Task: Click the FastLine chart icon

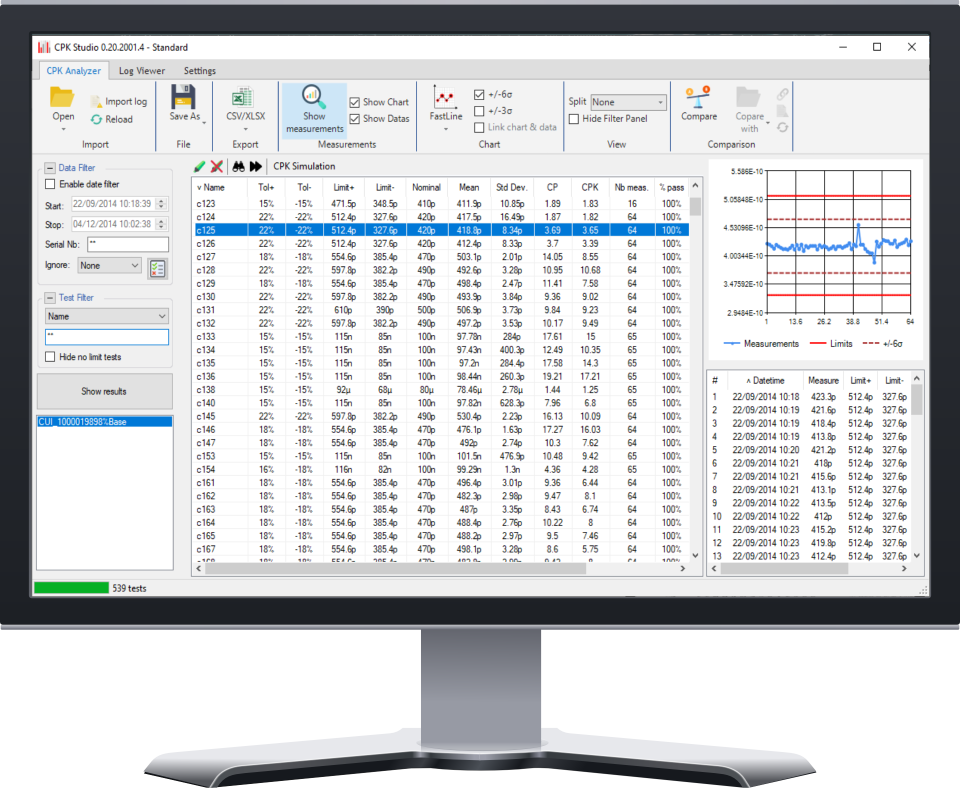Action: [444, 97]
